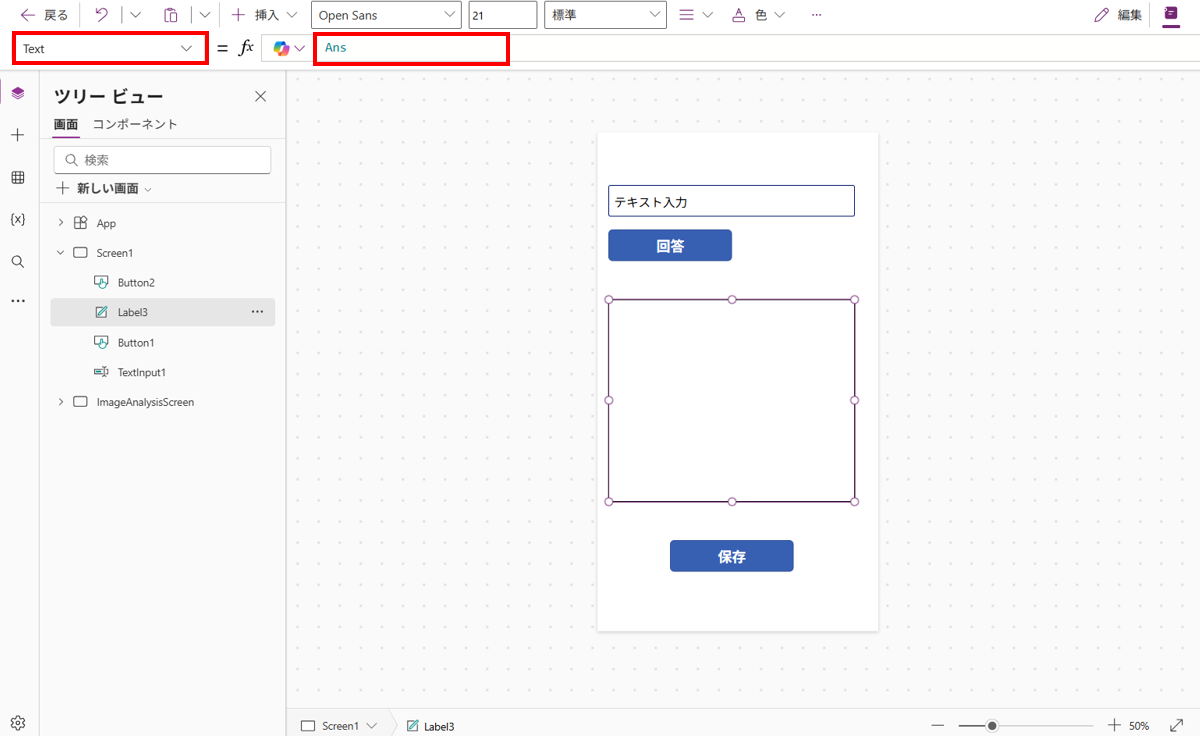This screenshot has height=736, width=1200.
Task: Click the fx formula icon
Action: pos(246,48)
